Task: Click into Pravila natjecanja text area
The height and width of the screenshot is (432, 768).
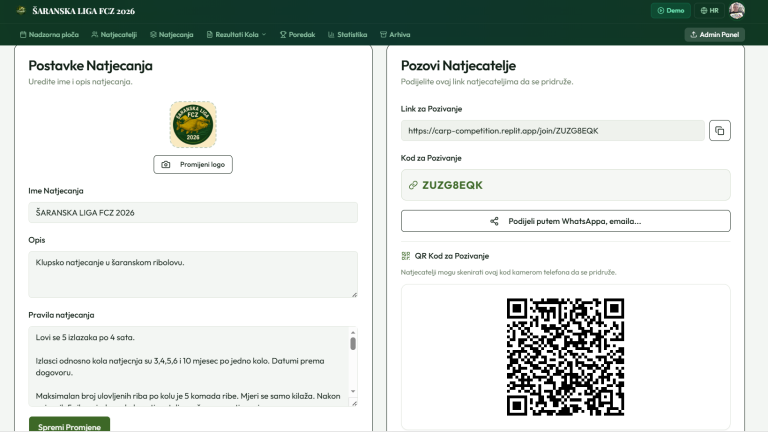Action: click(x=189, y=366)
